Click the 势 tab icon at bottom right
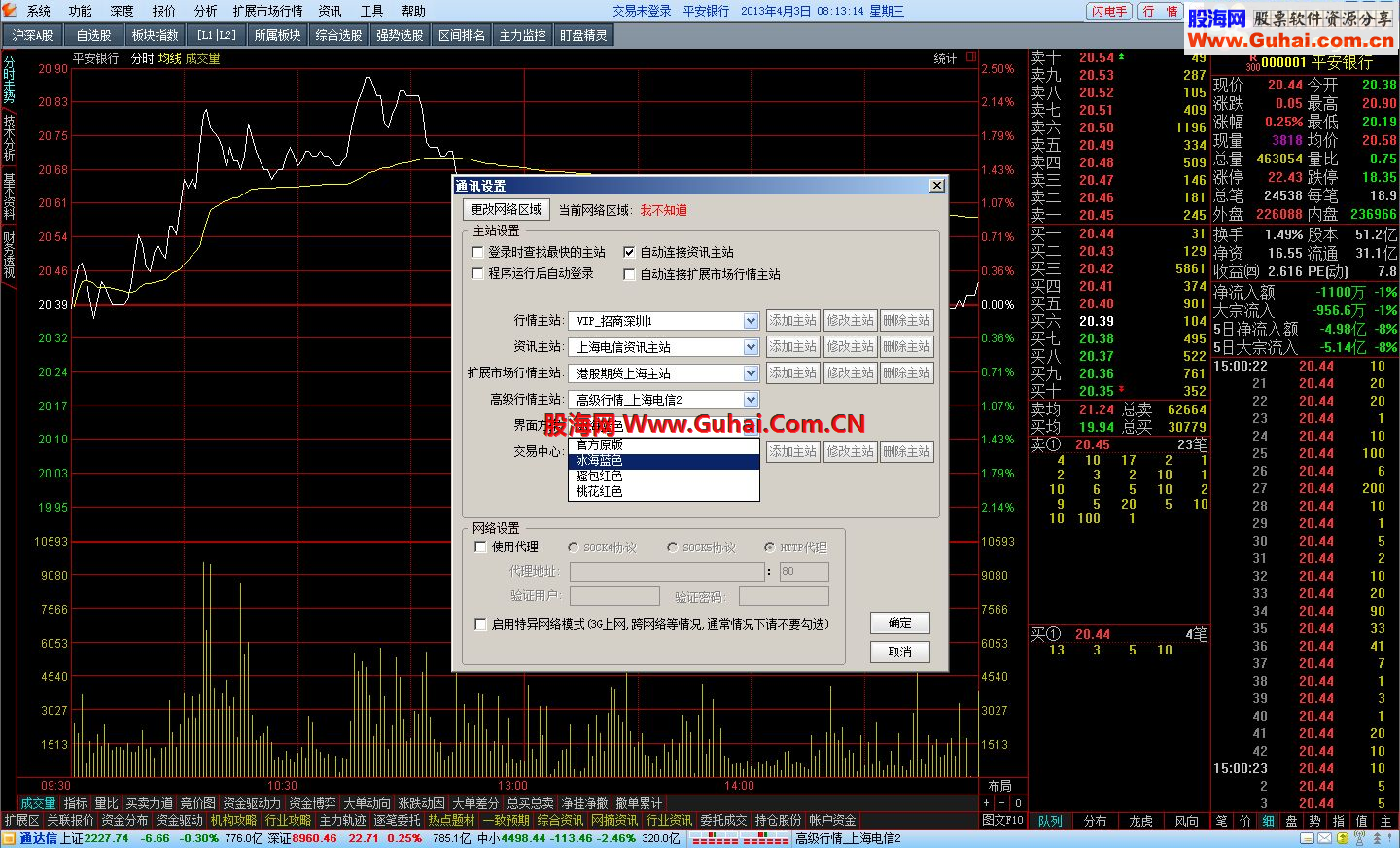Screen dimensions: 1400x848 coord(1314,821)
